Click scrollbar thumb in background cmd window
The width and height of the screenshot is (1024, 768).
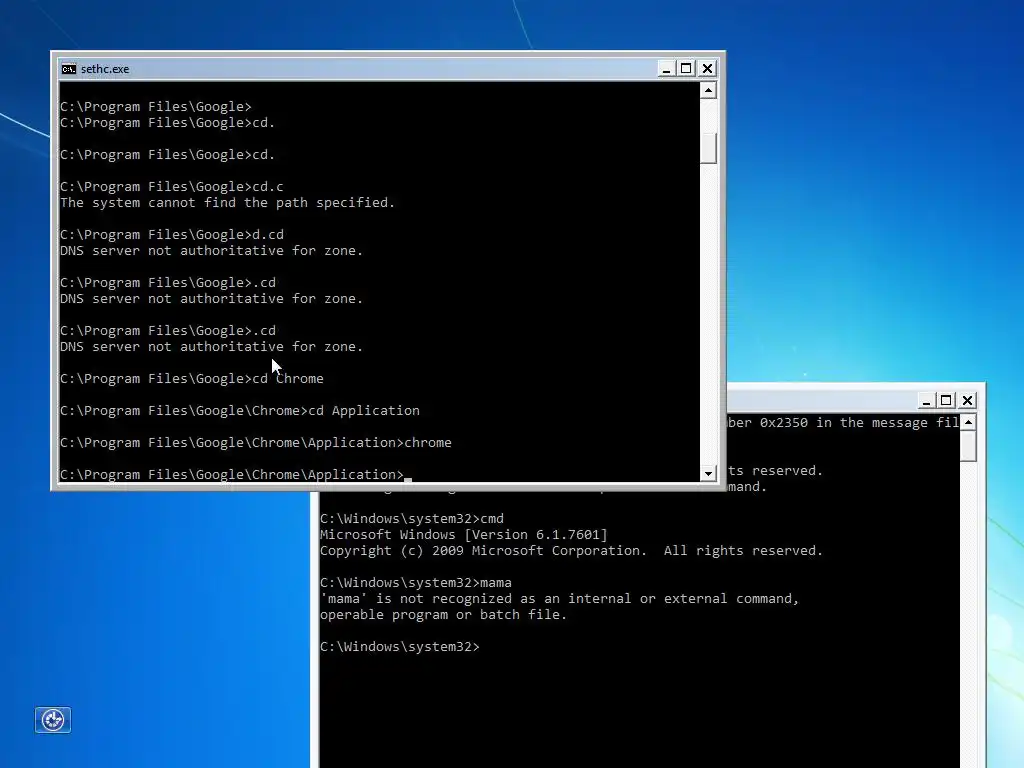point(968,447)
